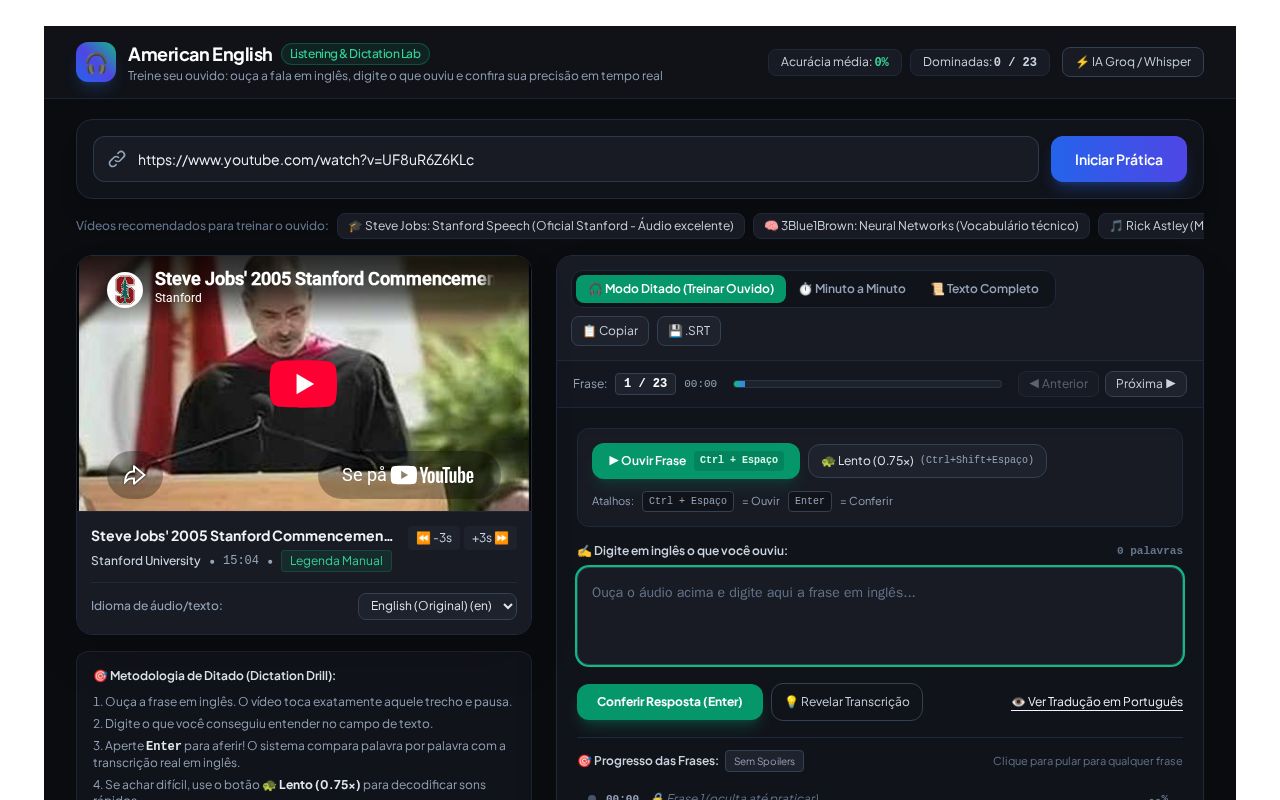Viewport: 1280px width, 800px height.
Task: Click Dominadas 0 / 23 stat
Action: [980, 62]
